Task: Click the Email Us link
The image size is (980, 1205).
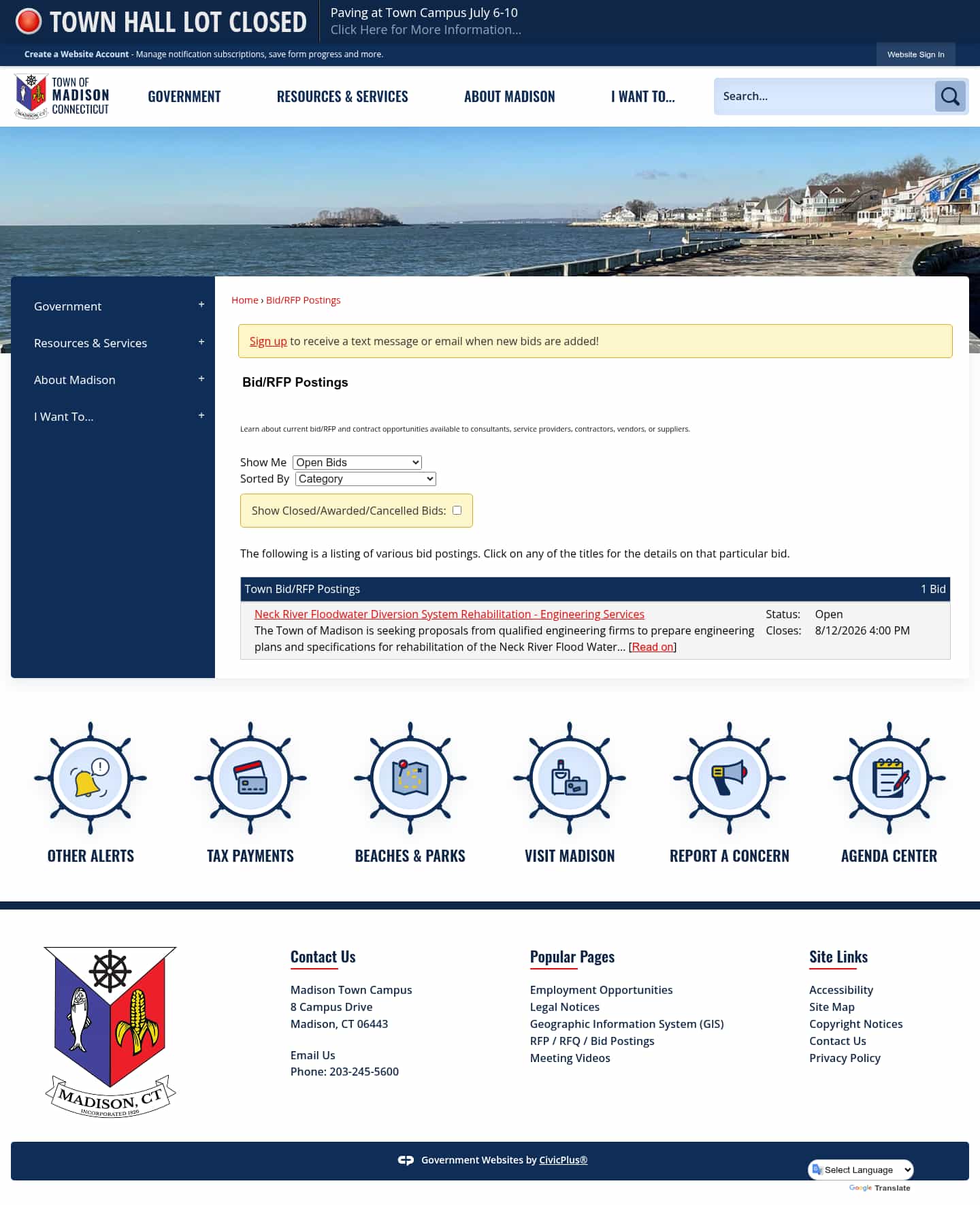Action: click(312, 1055)
